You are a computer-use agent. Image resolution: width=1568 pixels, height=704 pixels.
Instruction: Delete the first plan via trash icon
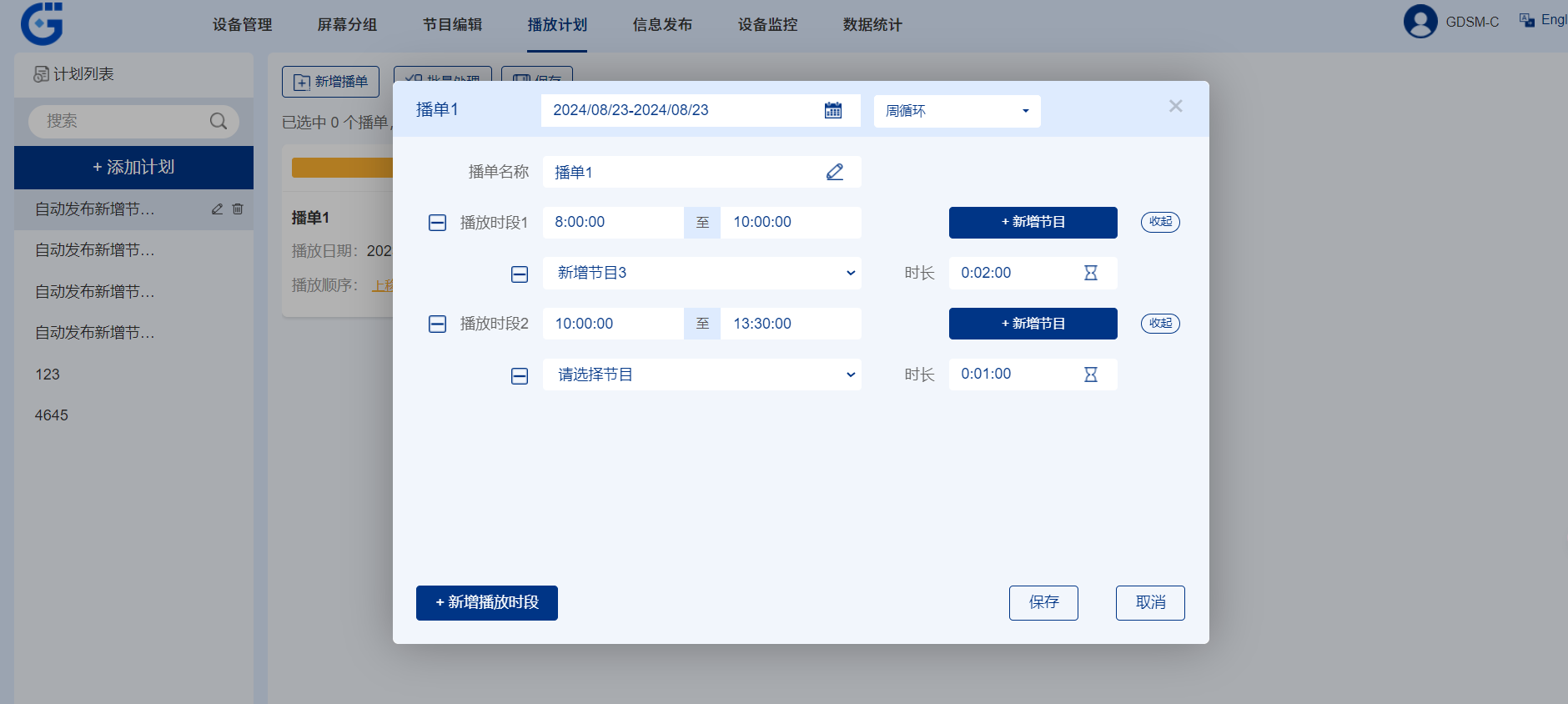(238, 209)
